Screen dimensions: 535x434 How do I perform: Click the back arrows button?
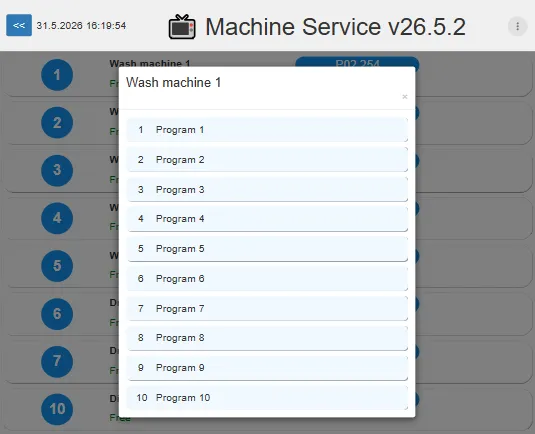[x=19, y=25]
